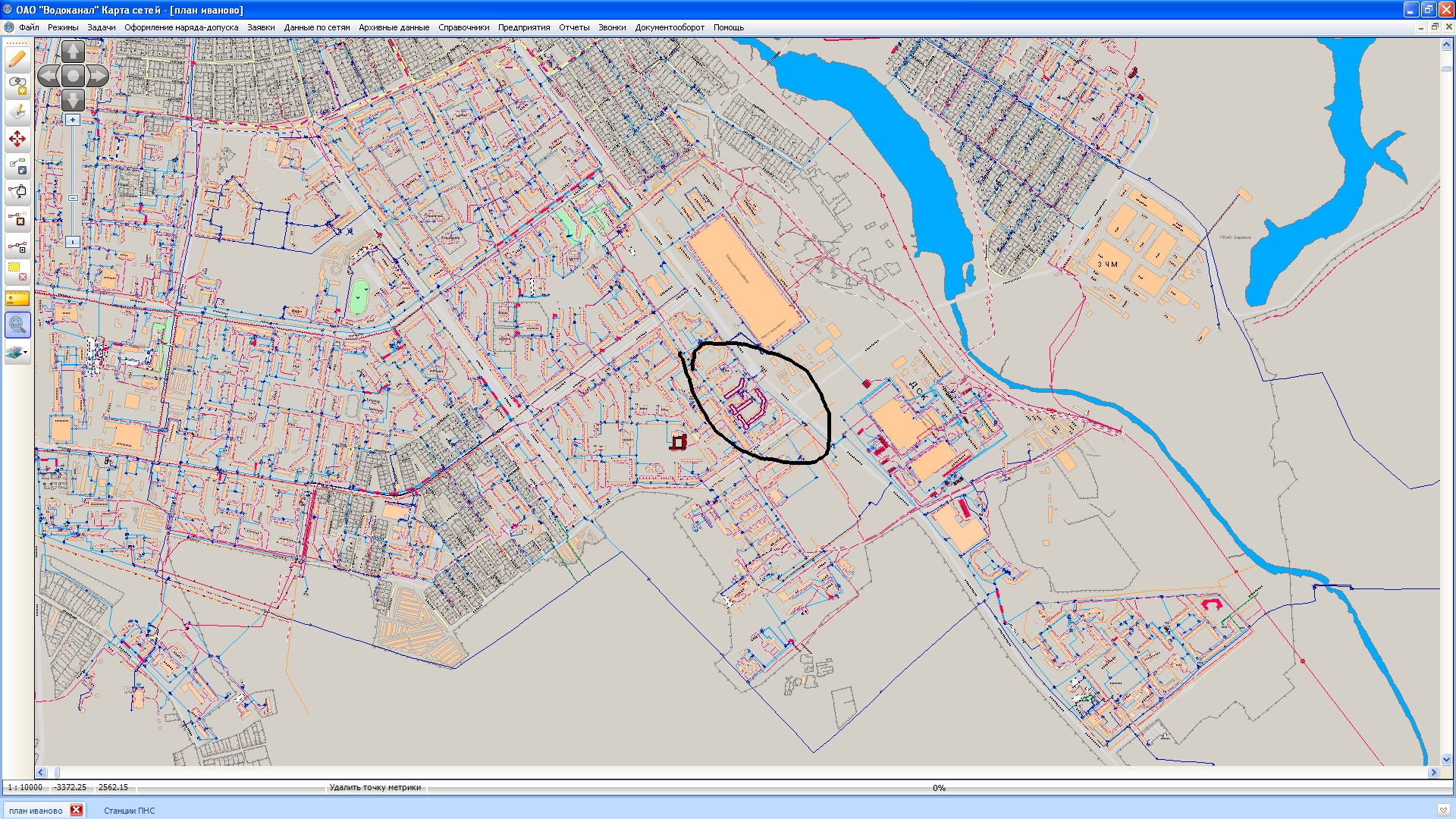The height and width of the screenshot is (819, 1456).
Task: Click the yellow ruler measure tool
Action: pos(17,299)
